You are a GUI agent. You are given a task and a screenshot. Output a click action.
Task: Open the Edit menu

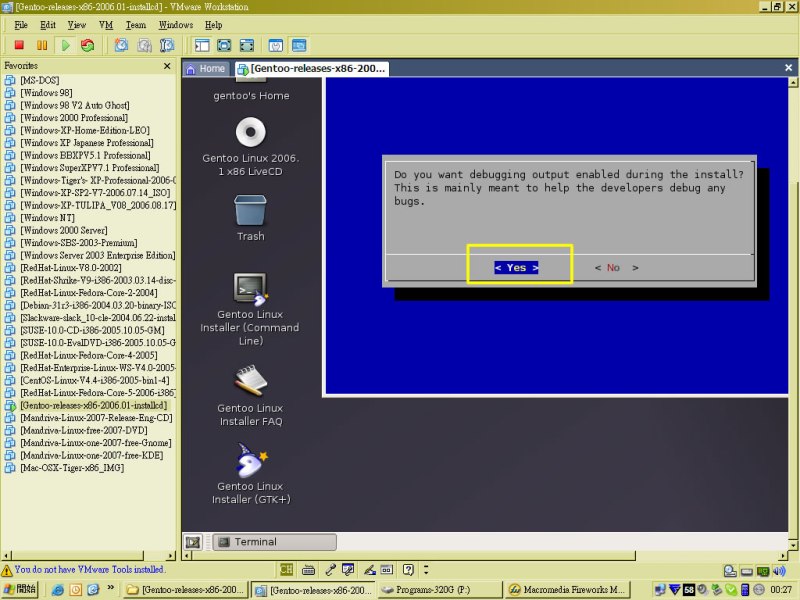point(48,25)
